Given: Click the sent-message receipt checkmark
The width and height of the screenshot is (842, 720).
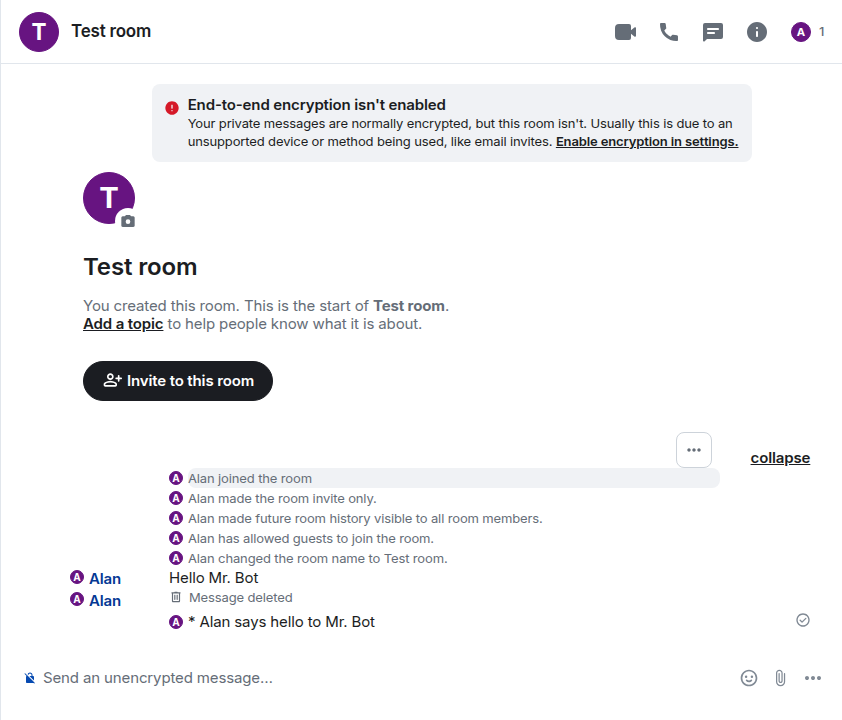Looking at the screenshot, I should tap(803, 620).
